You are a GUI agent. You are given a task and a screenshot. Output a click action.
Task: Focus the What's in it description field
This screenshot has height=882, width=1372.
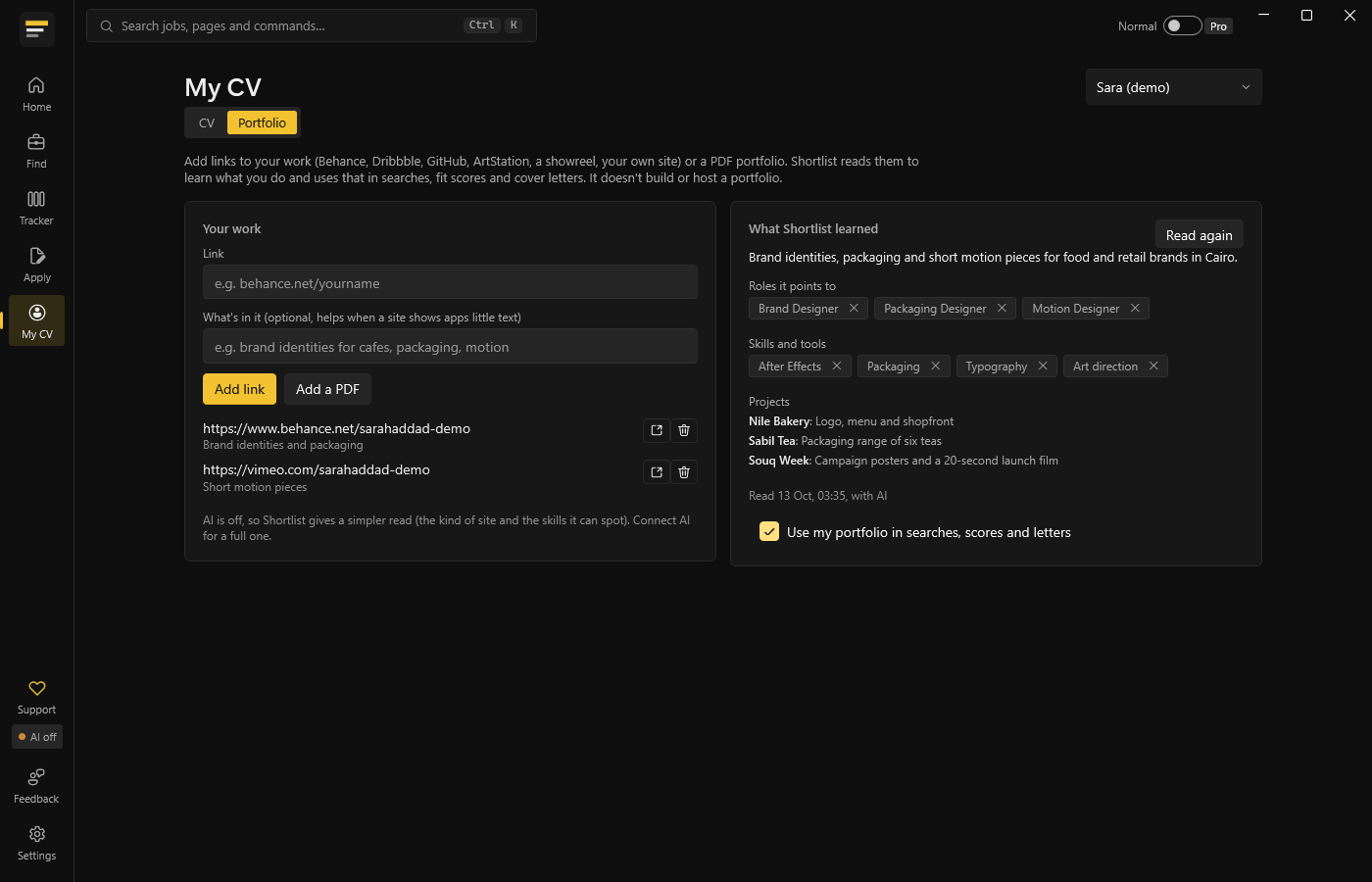[450, 346]
